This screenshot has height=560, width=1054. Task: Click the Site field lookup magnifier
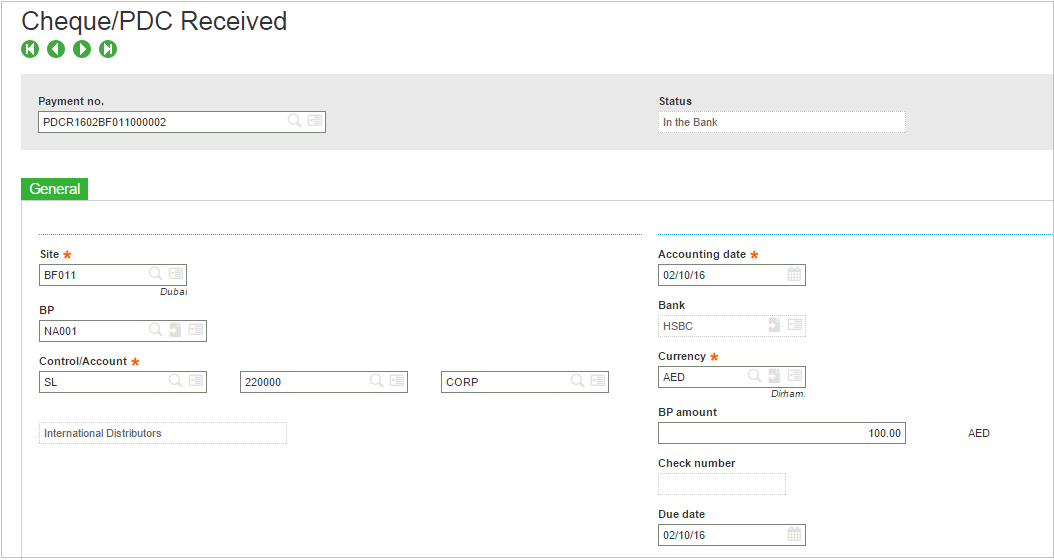click(x=155, y=274)
